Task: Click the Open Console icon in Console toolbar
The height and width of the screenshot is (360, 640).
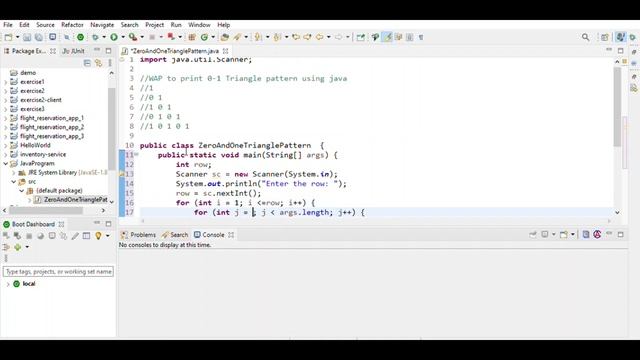Action: 564,235
